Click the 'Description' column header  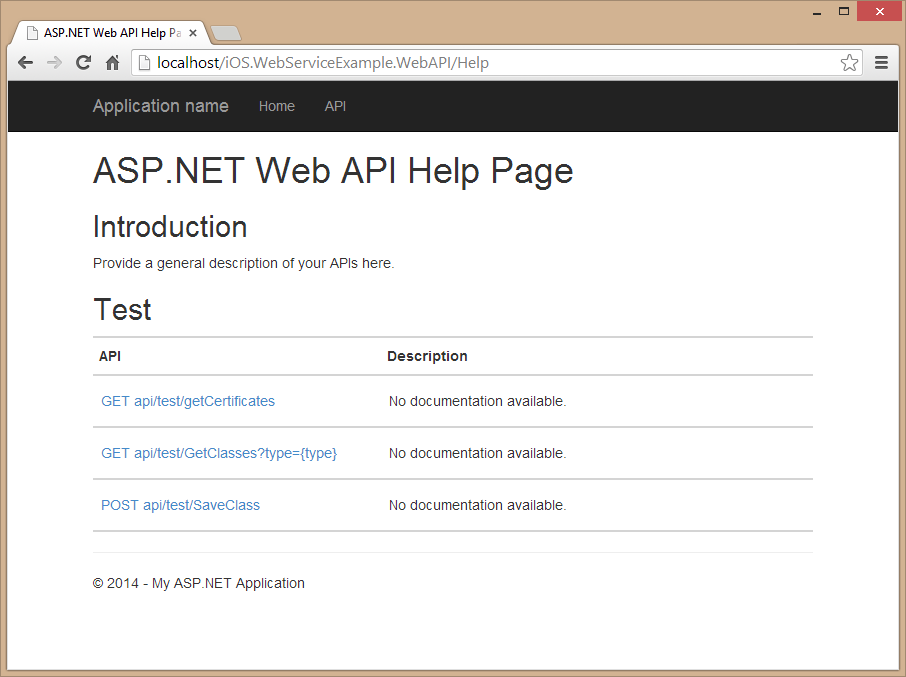[x=427, y=356]
